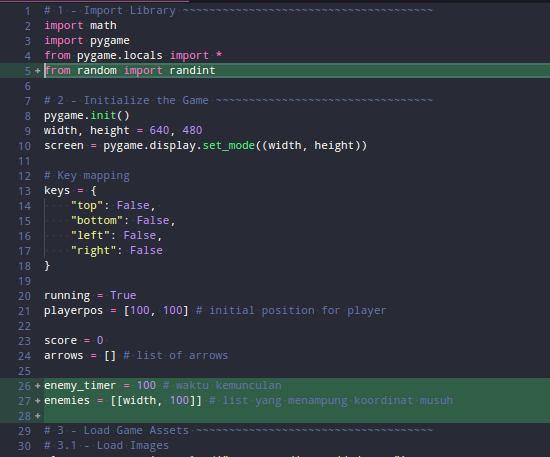
Task: Click the 'set_mode' function name
Action: (x=229, y=146)
